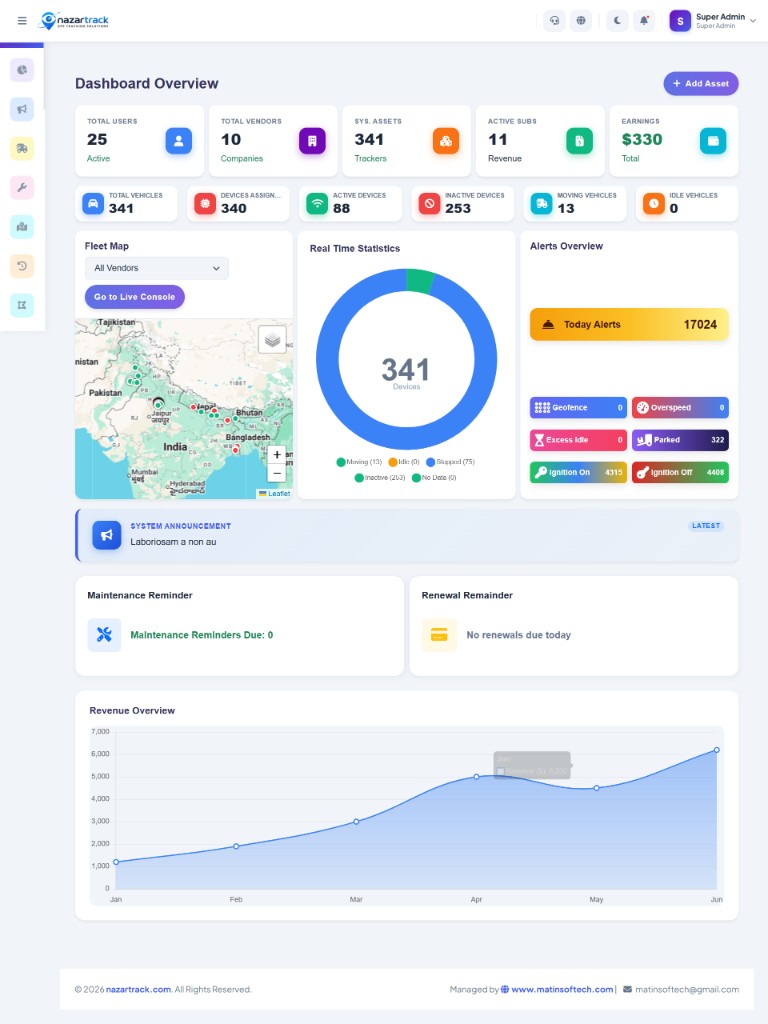Click the purple S avatar
The width and height of the screenshot is (768, 1024).
680,21
